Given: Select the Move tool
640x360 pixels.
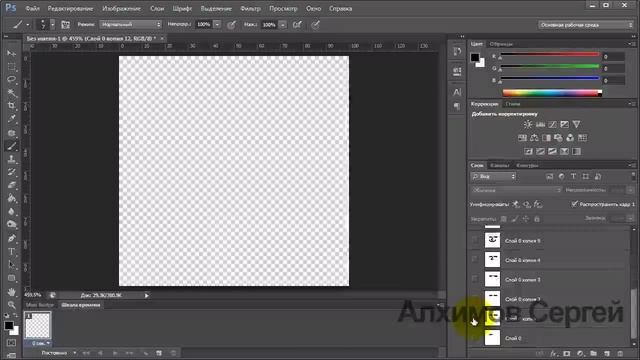Looking at the screenshot, I should [x=11, y=53].
